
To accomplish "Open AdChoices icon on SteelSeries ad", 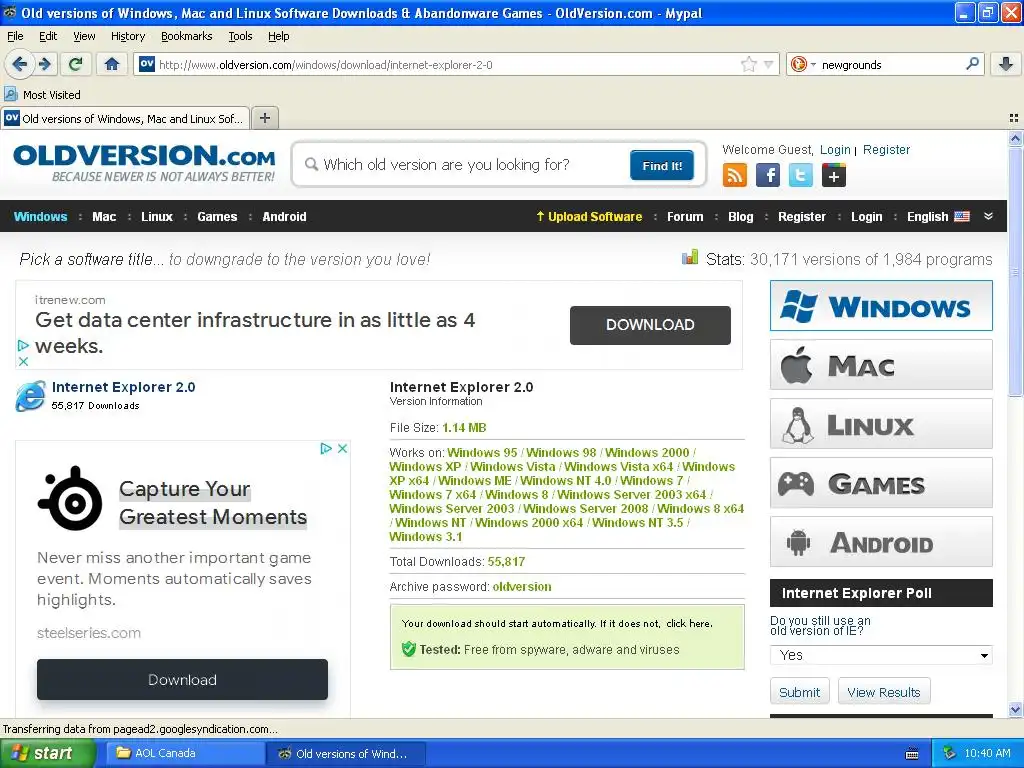I will (x=327, y=449).
